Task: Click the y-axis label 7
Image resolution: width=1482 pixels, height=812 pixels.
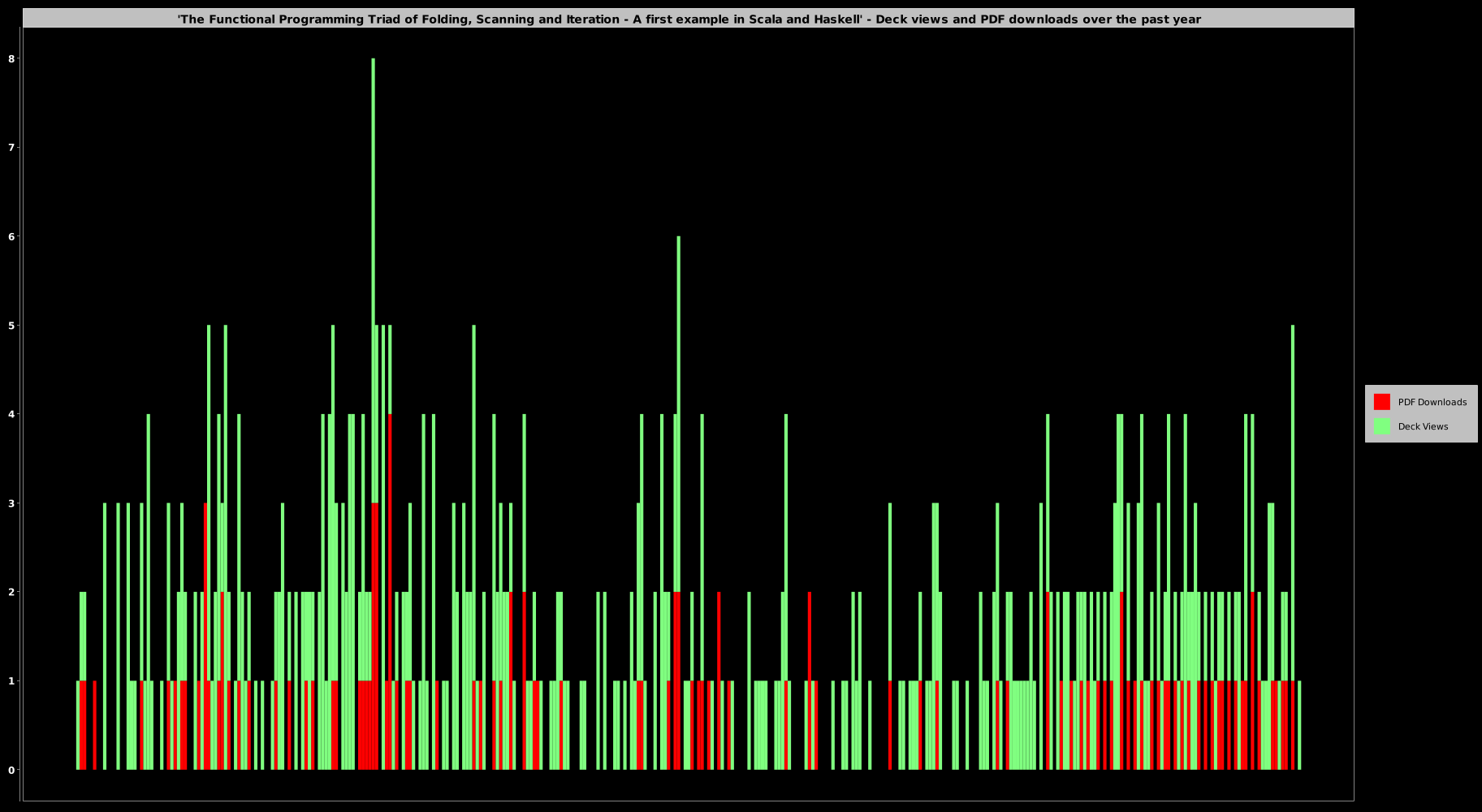Action: [x=11, y=147]
